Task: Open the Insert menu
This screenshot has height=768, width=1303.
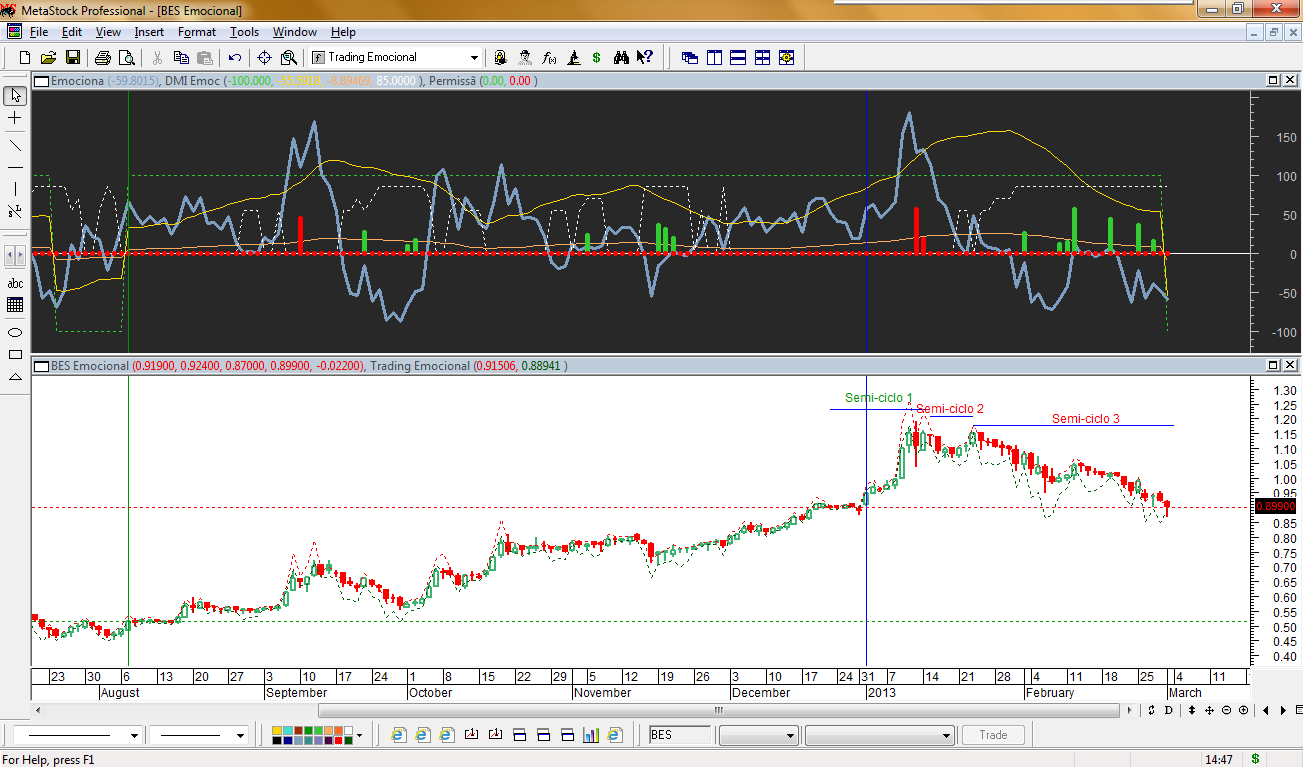Action: (x=149, y=32)
